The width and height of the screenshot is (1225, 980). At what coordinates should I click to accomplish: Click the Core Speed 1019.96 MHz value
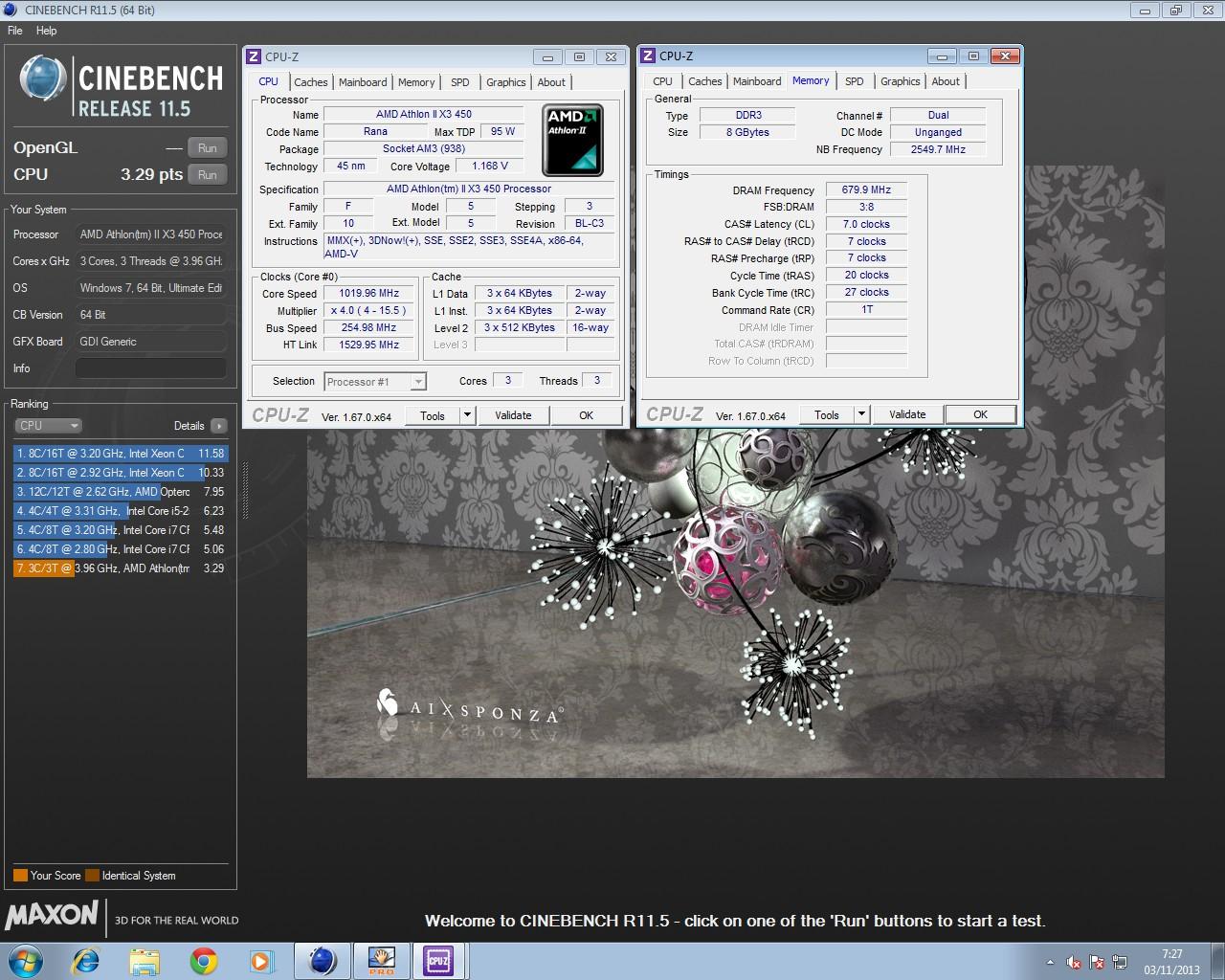coord(369,294)
